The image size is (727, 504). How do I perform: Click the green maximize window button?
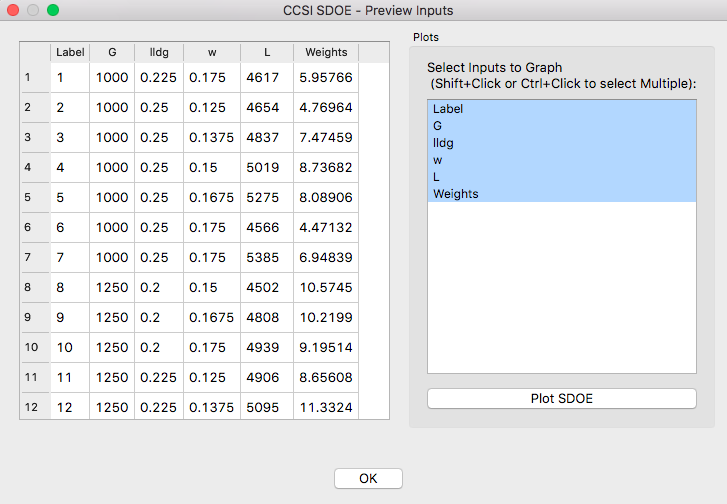click(x=53, y=10)
